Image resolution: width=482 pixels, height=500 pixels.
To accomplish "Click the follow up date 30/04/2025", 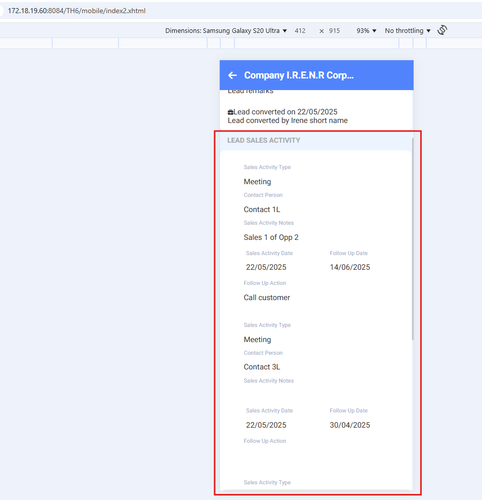I will pyautogui.click(x=350, y=425).
